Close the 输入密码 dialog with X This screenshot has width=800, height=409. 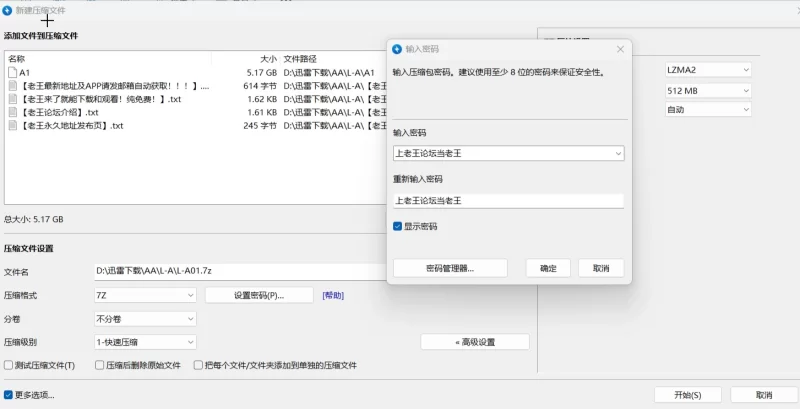620,48
